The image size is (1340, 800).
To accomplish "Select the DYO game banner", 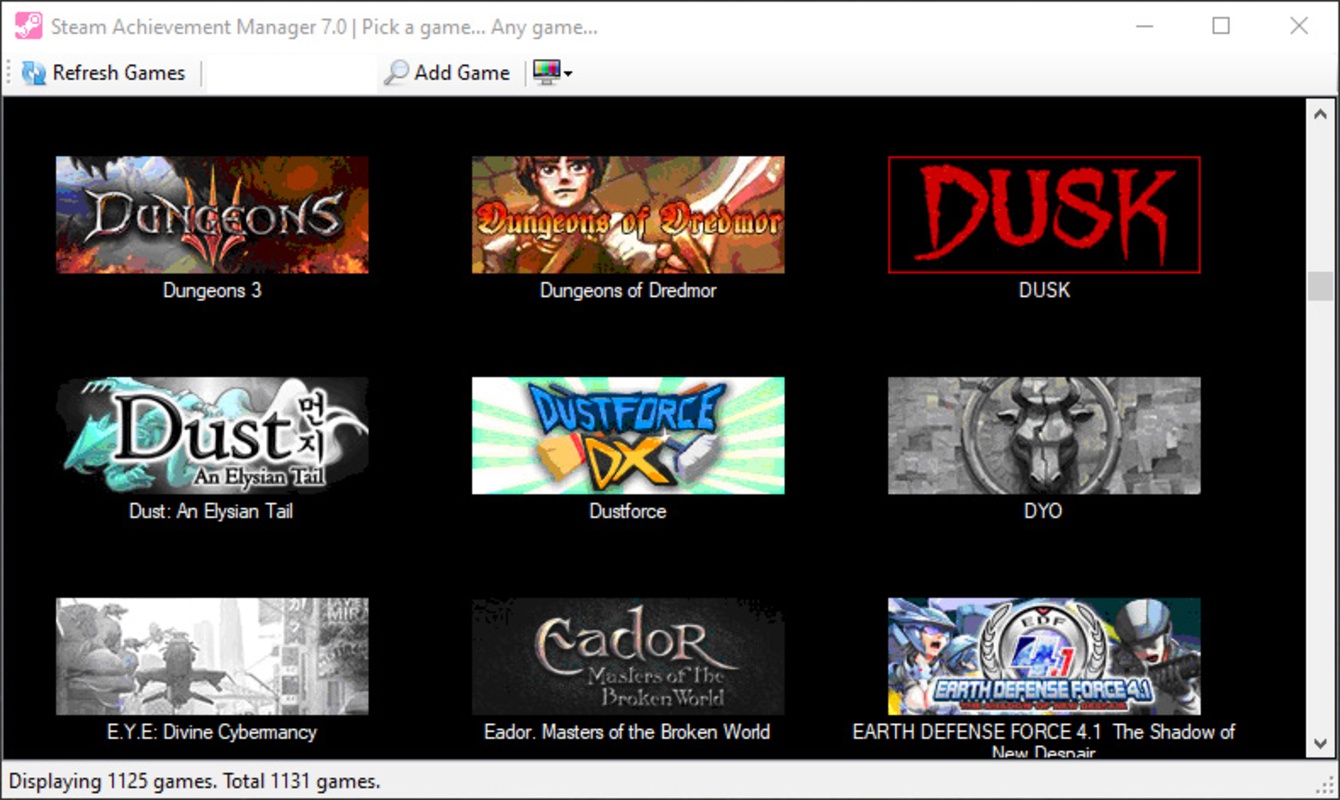I will point(1044,436).
